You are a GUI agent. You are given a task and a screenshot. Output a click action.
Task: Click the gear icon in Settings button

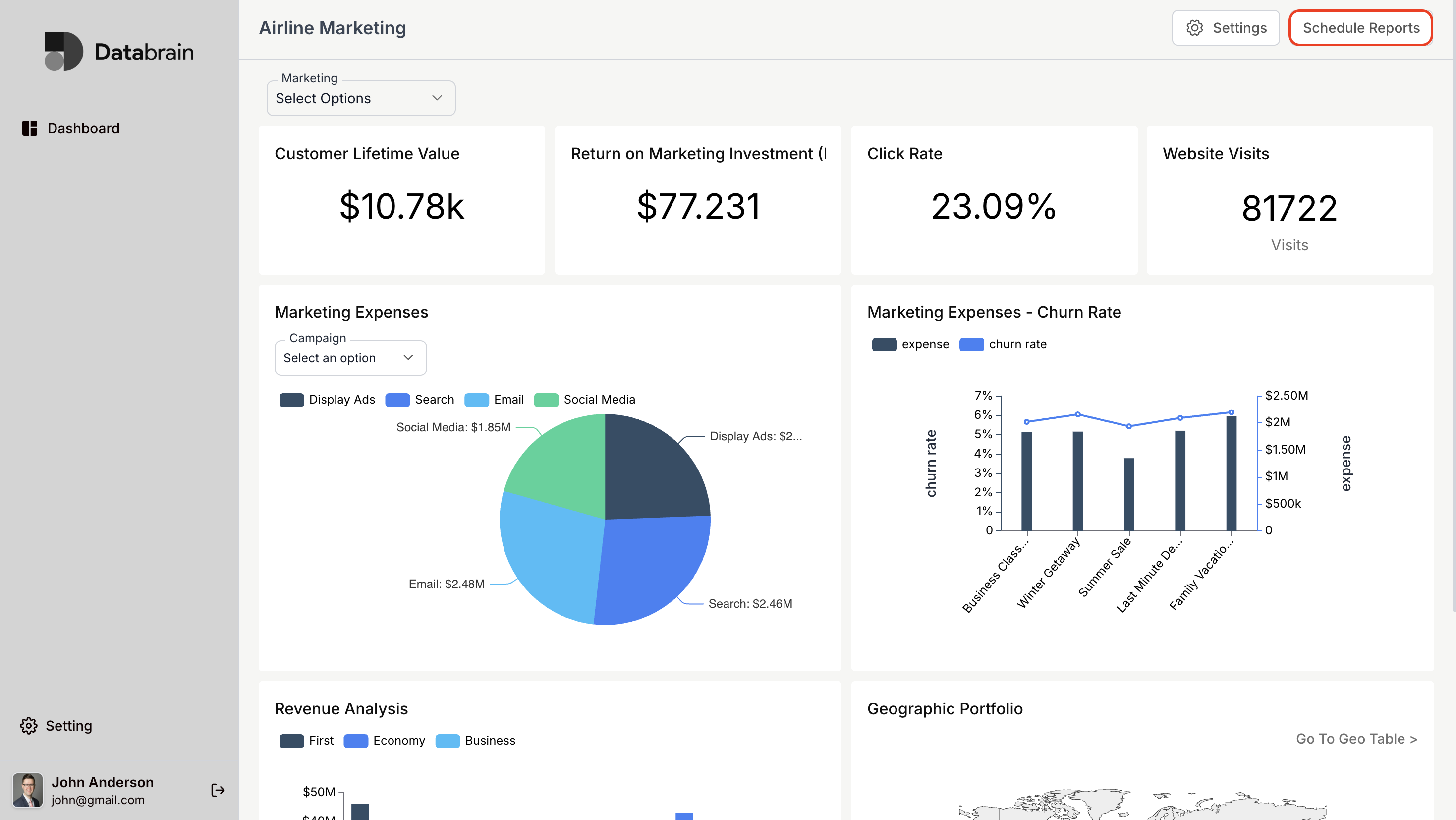(1194, 28)
